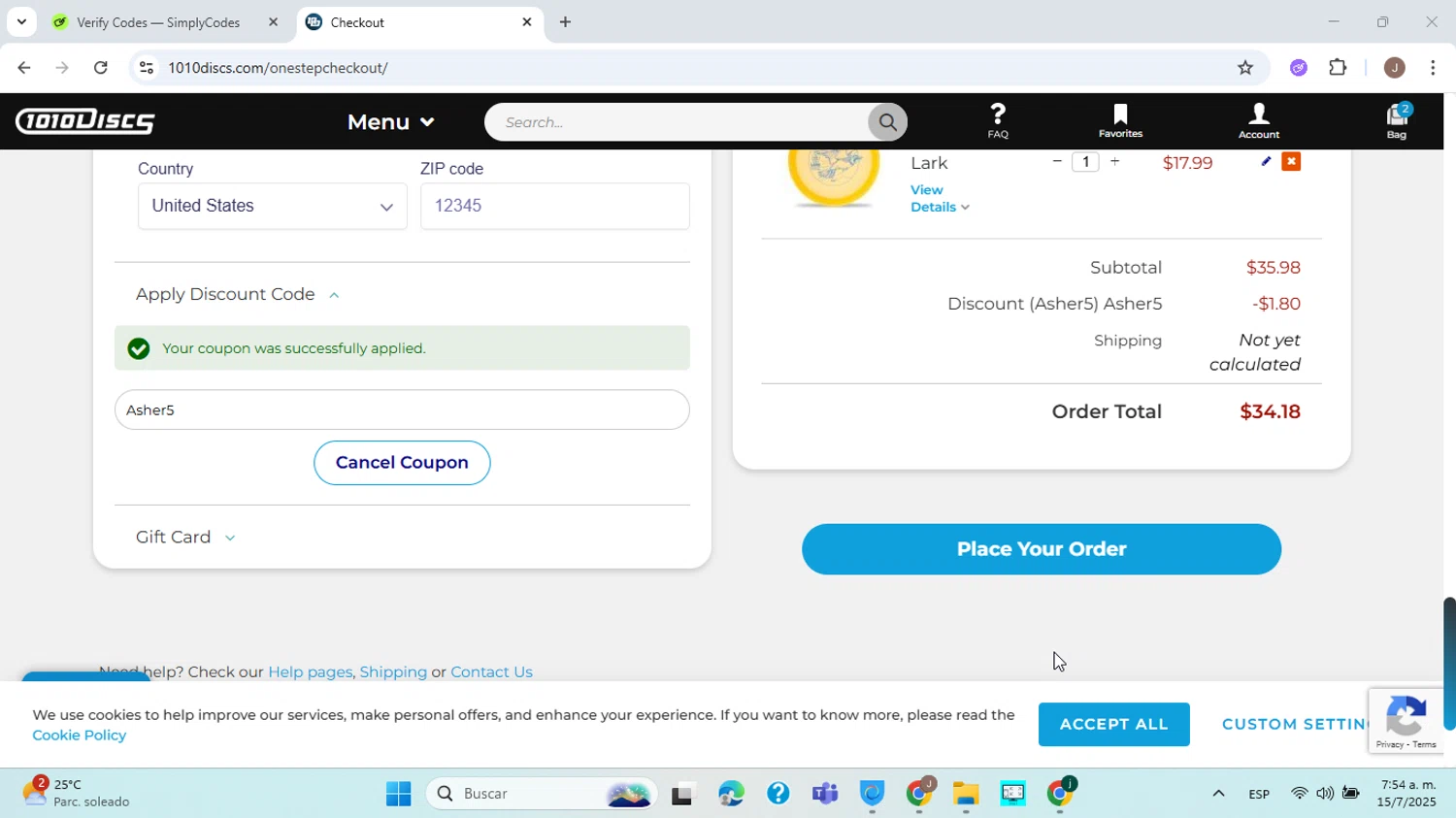Open Get Help question icon in taskbar
The image size is (1456, 818).
(778, 794)
